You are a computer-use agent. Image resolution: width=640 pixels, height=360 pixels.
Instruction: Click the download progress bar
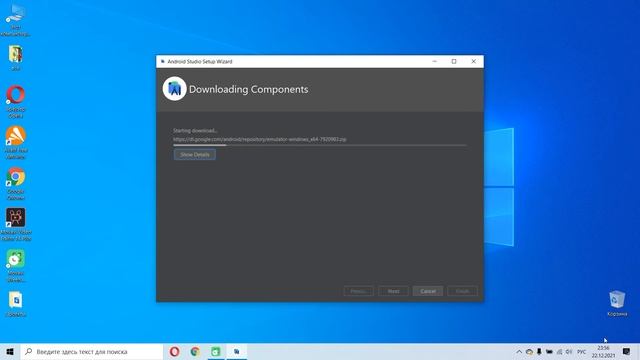click(x=320, y=145)
